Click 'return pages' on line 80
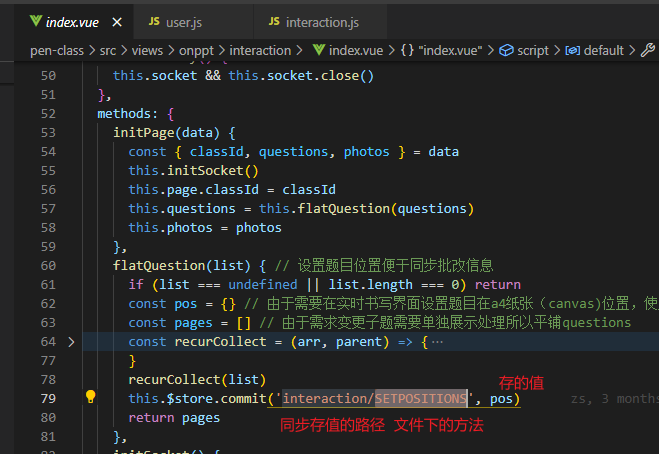The width and height of the screenshot is (659, 454). tap(174, 418)
